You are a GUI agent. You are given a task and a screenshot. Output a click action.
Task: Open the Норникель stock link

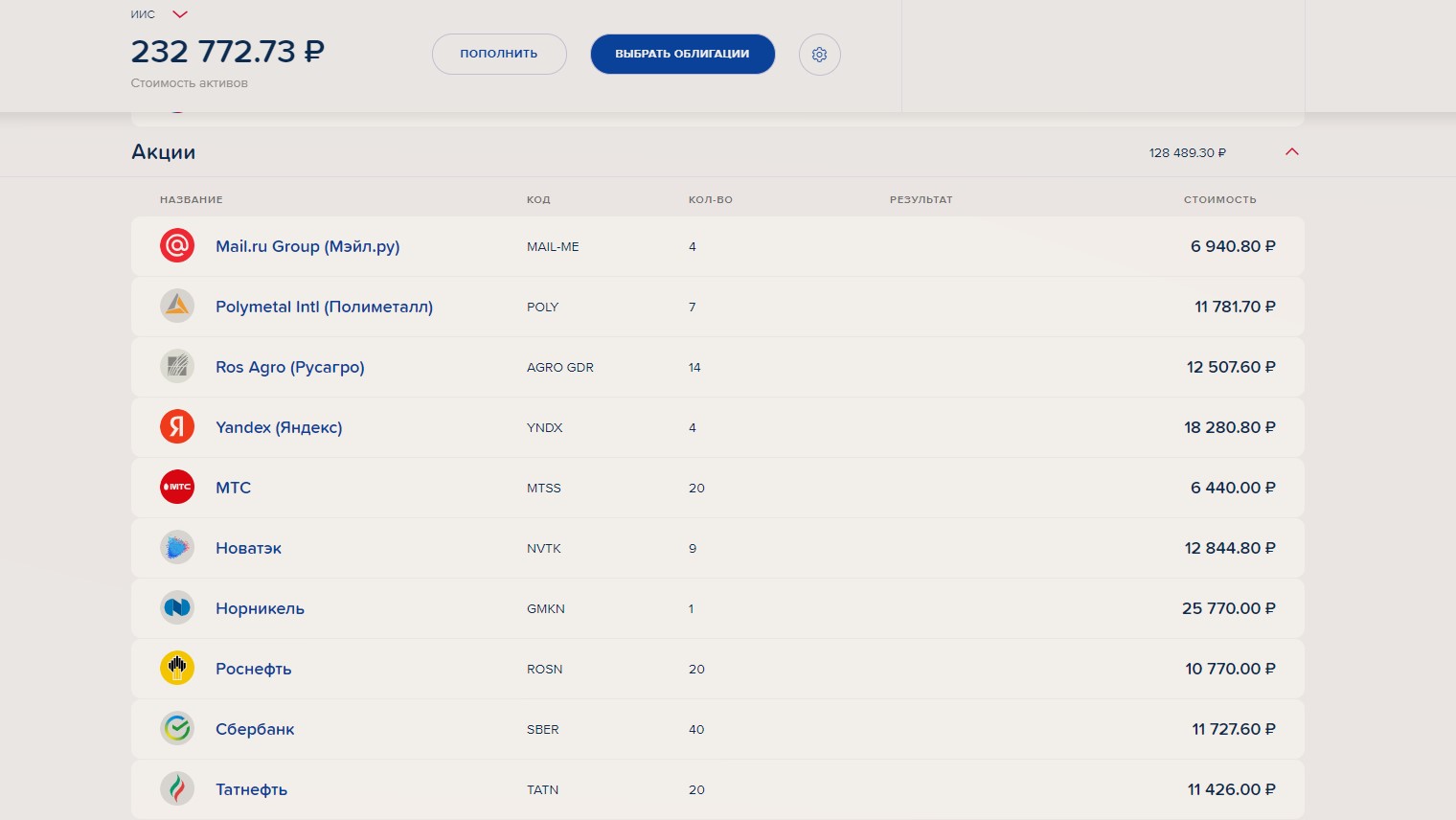tap(260, 608)
